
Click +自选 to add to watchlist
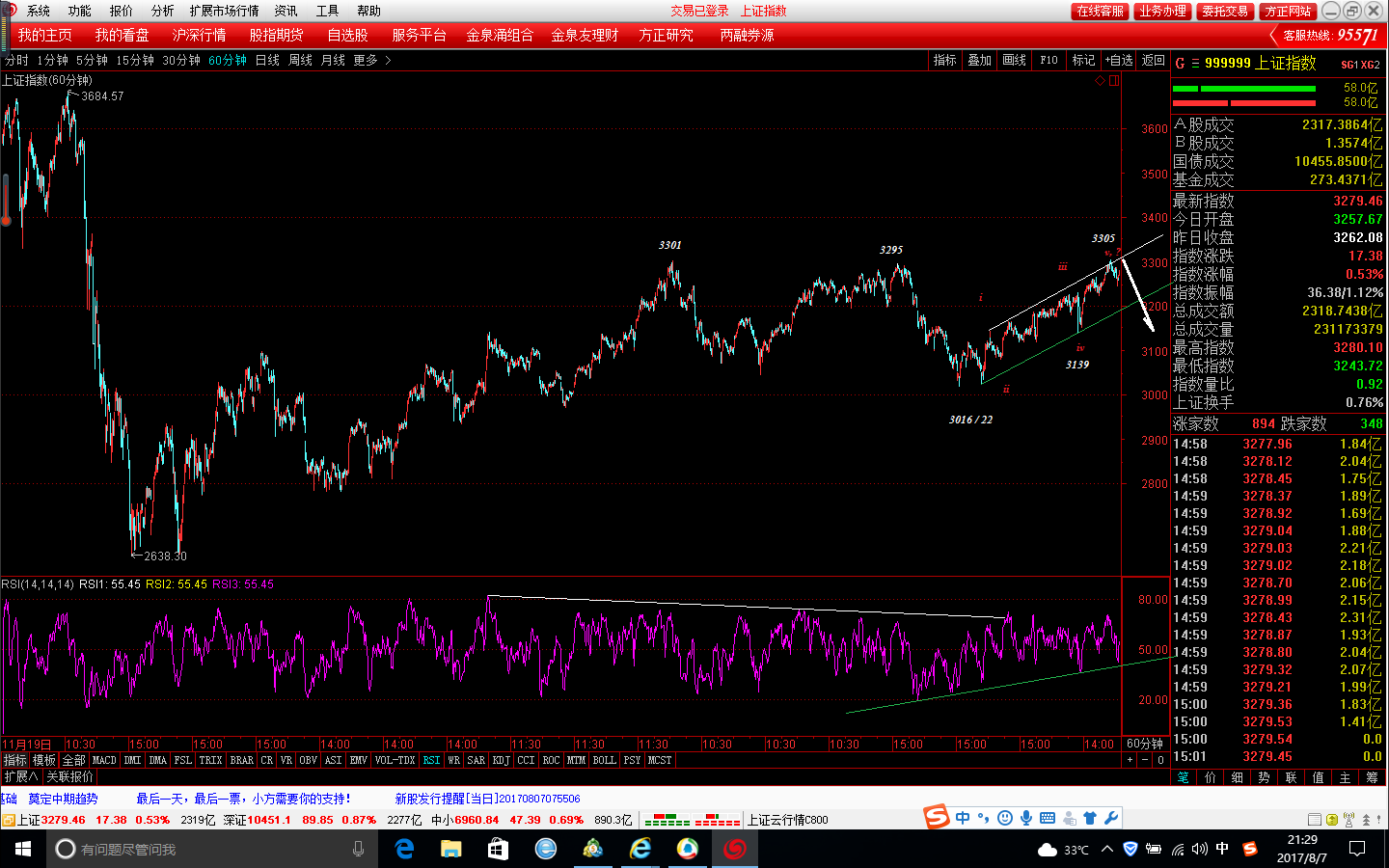(1119, 60)
